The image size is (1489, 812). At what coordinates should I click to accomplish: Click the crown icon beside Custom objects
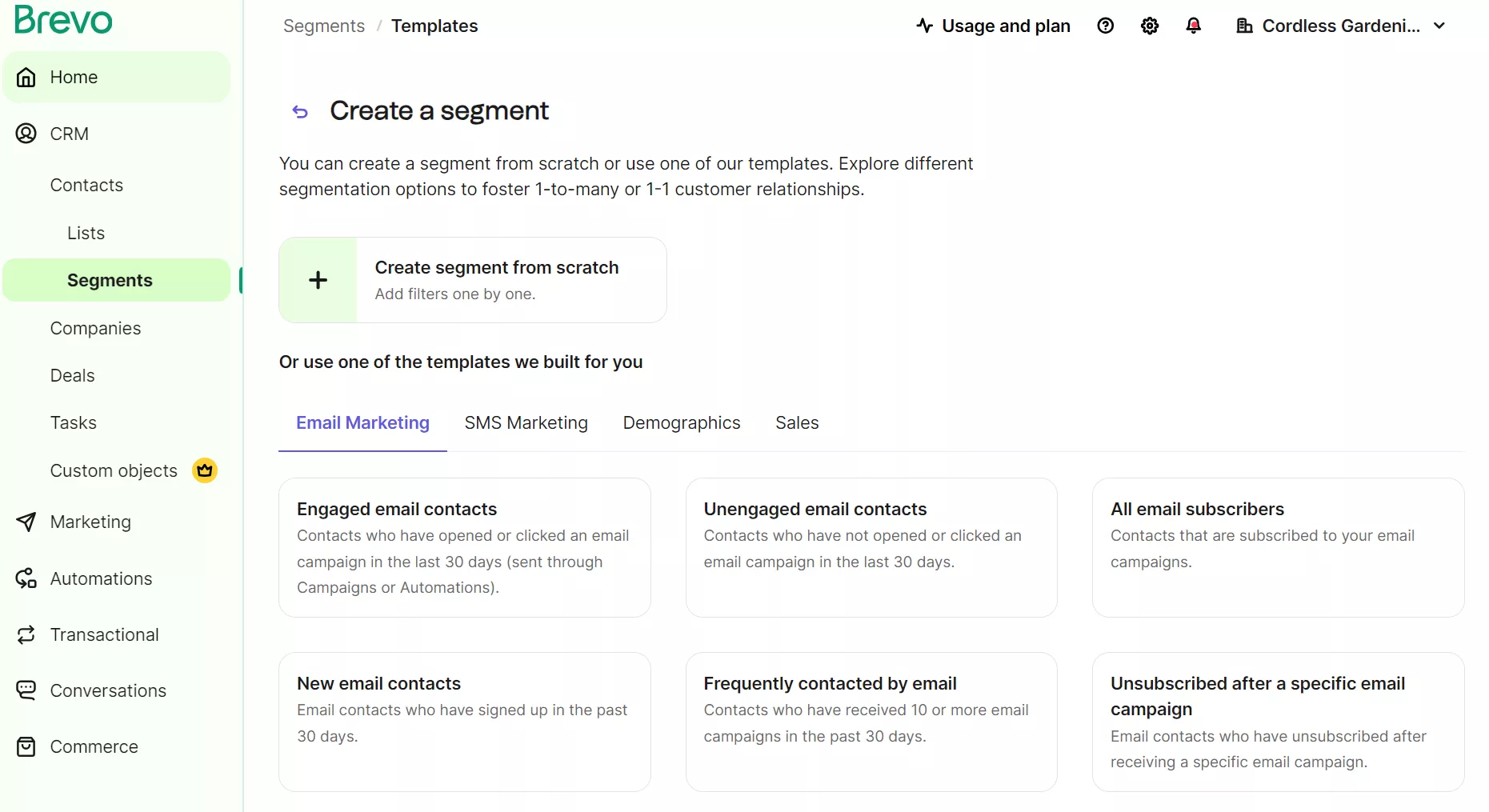tap(205, 470)
